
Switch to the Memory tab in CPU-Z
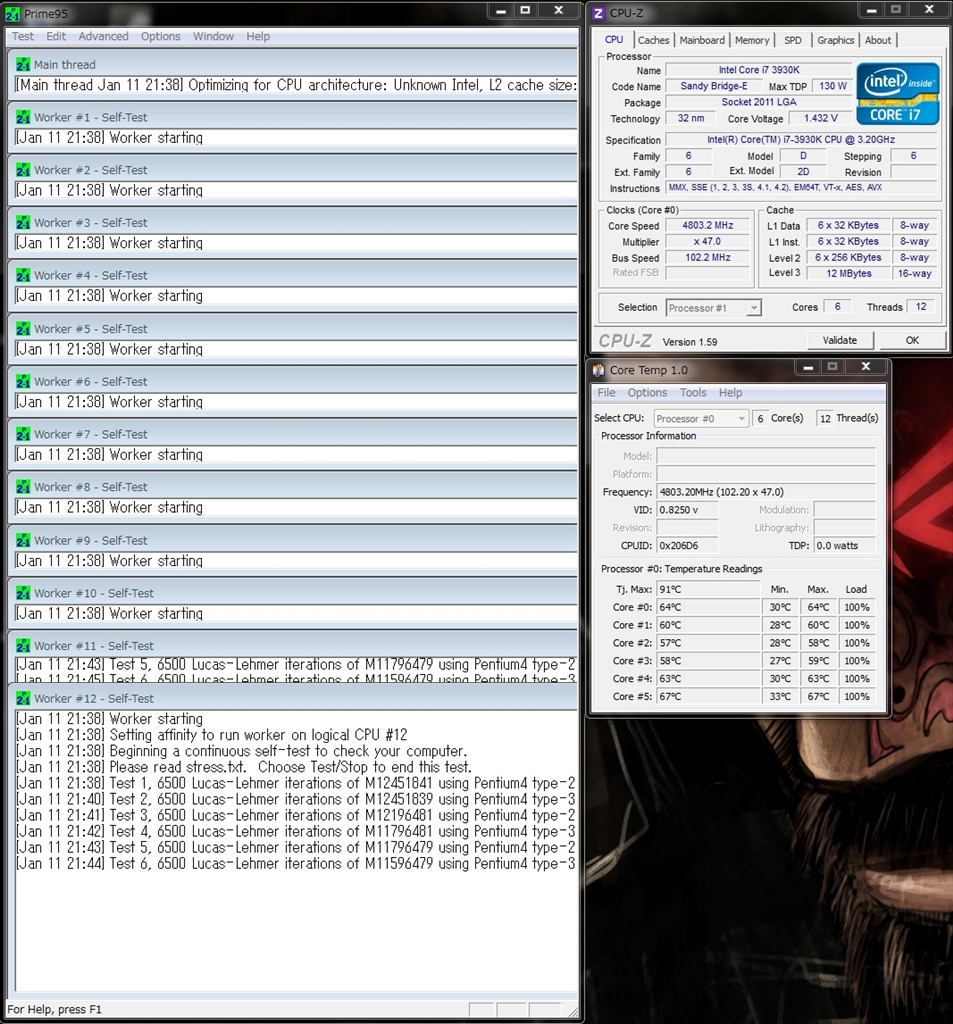[x=752, y=40]
